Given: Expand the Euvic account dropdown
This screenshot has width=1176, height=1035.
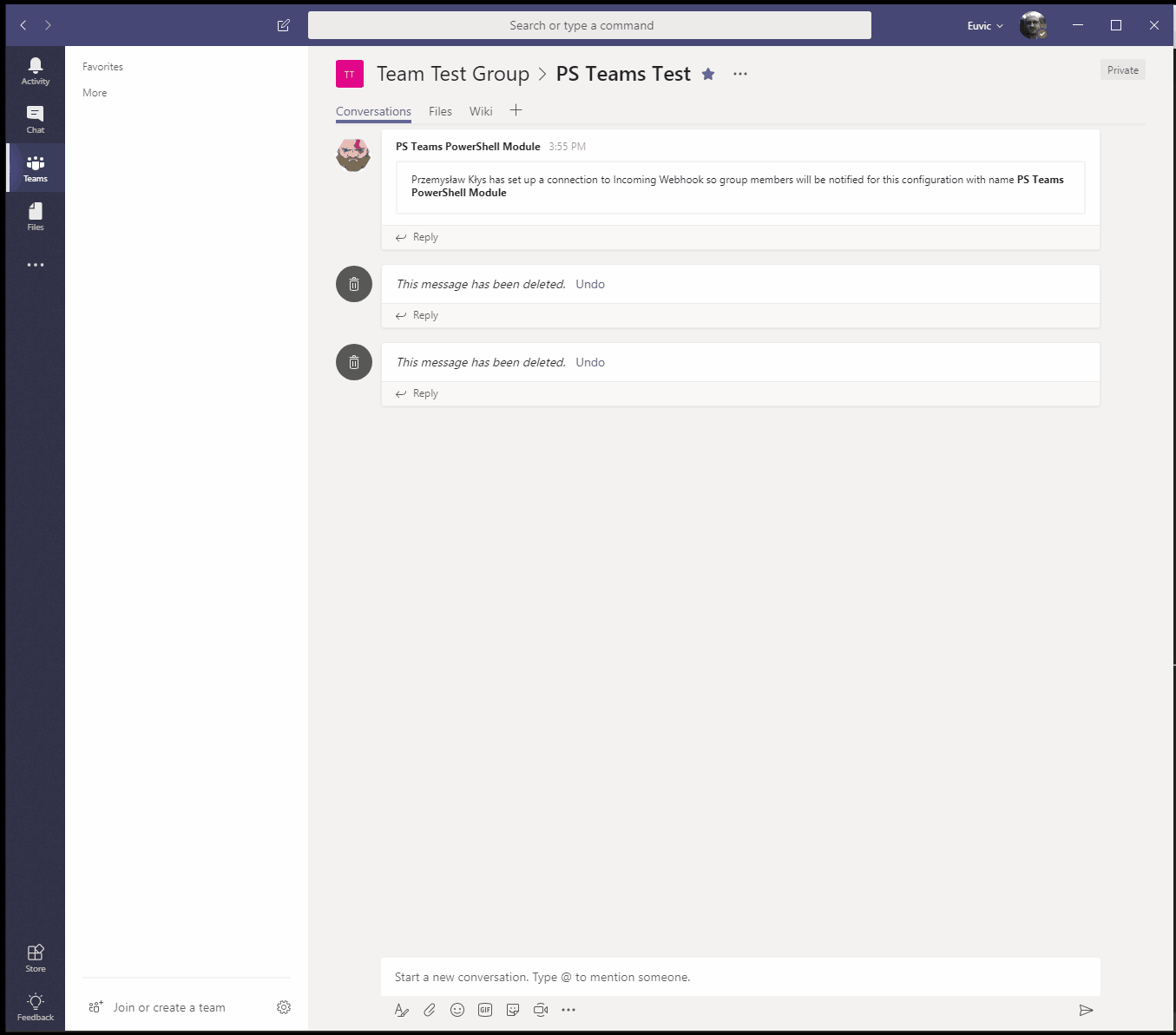Looking at the screenshot, I should click(985, 26).
